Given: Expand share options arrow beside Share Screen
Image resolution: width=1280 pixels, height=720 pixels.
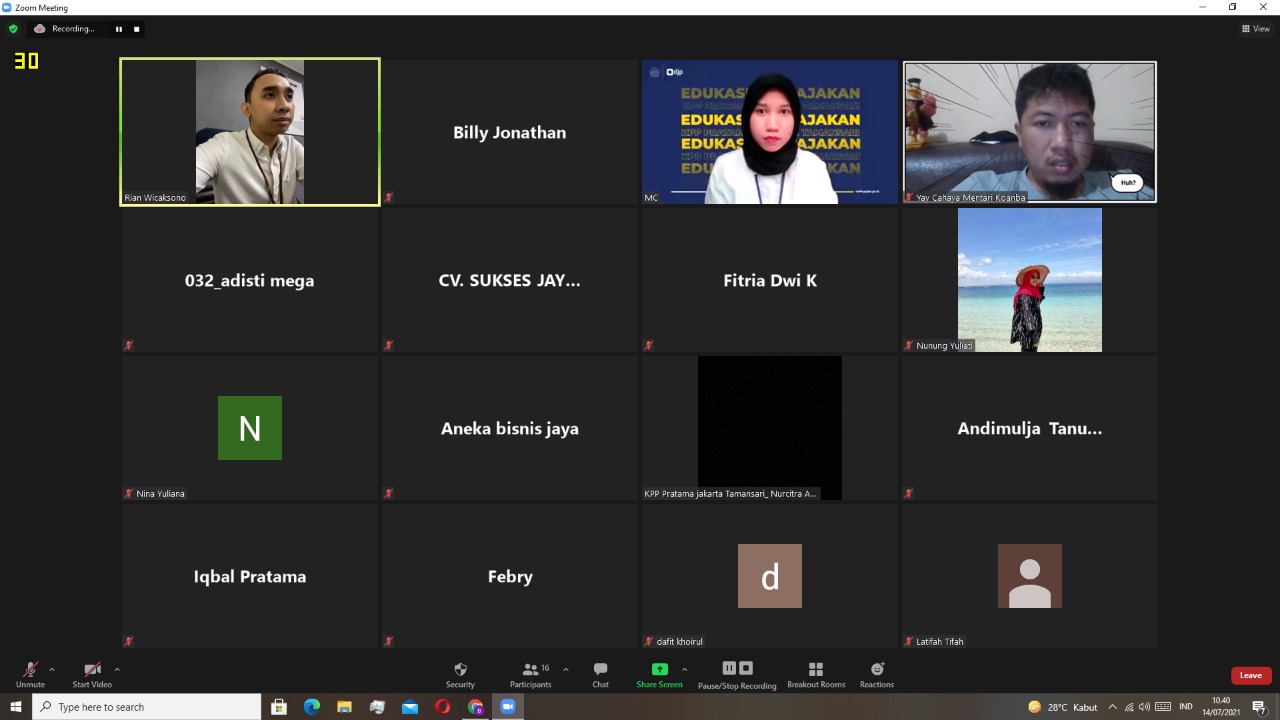Looking at the screenshot, I should pos(684,669).
